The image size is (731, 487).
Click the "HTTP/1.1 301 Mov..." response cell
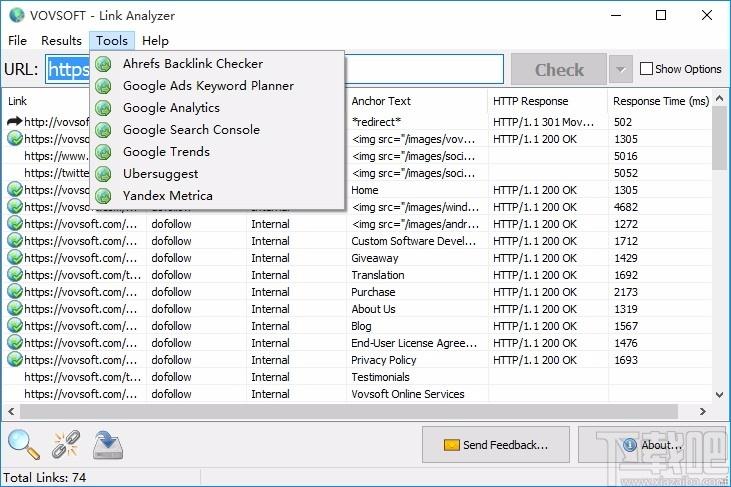pos(544,122)
